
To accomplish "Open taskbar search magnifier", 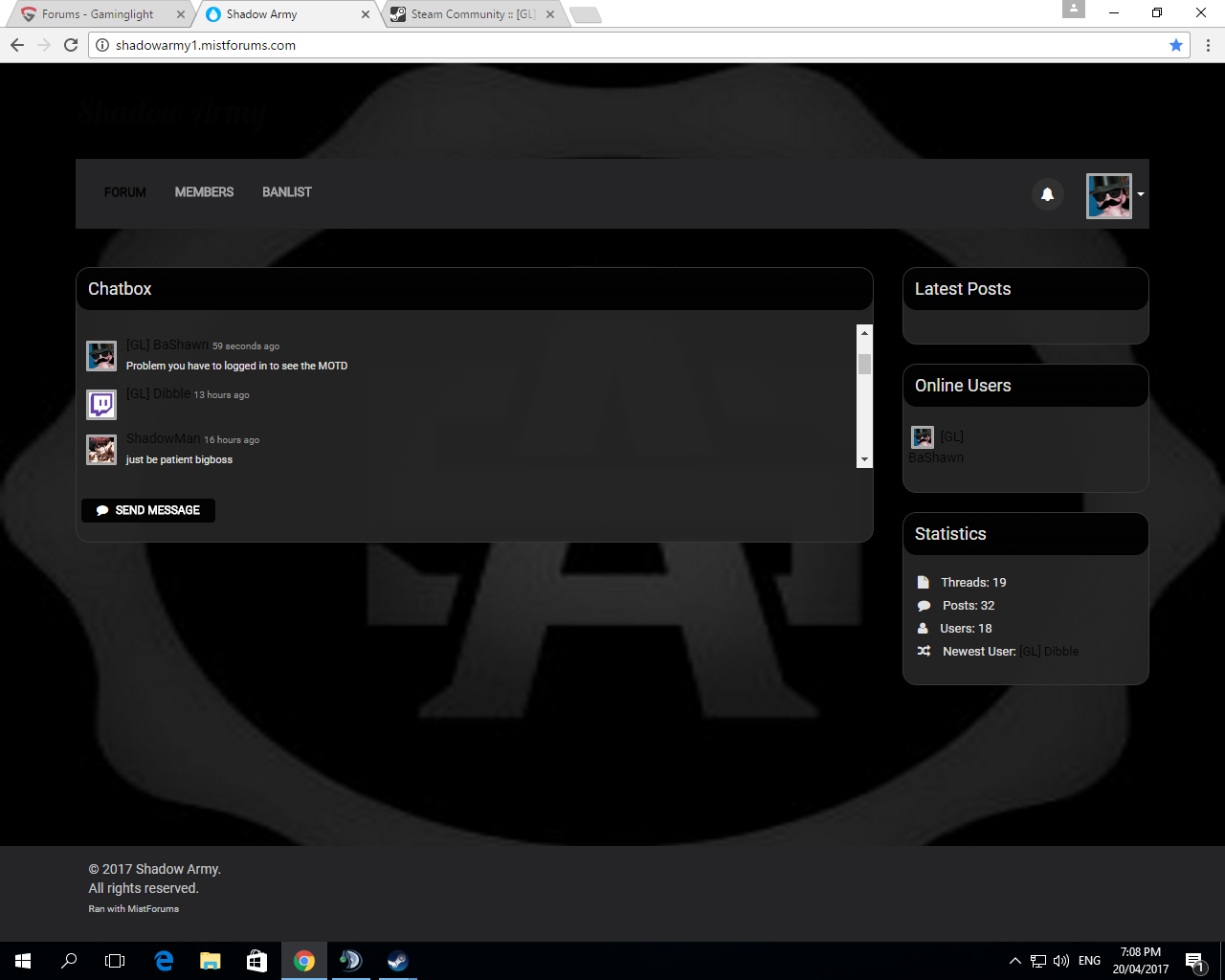I will point(69,961).
